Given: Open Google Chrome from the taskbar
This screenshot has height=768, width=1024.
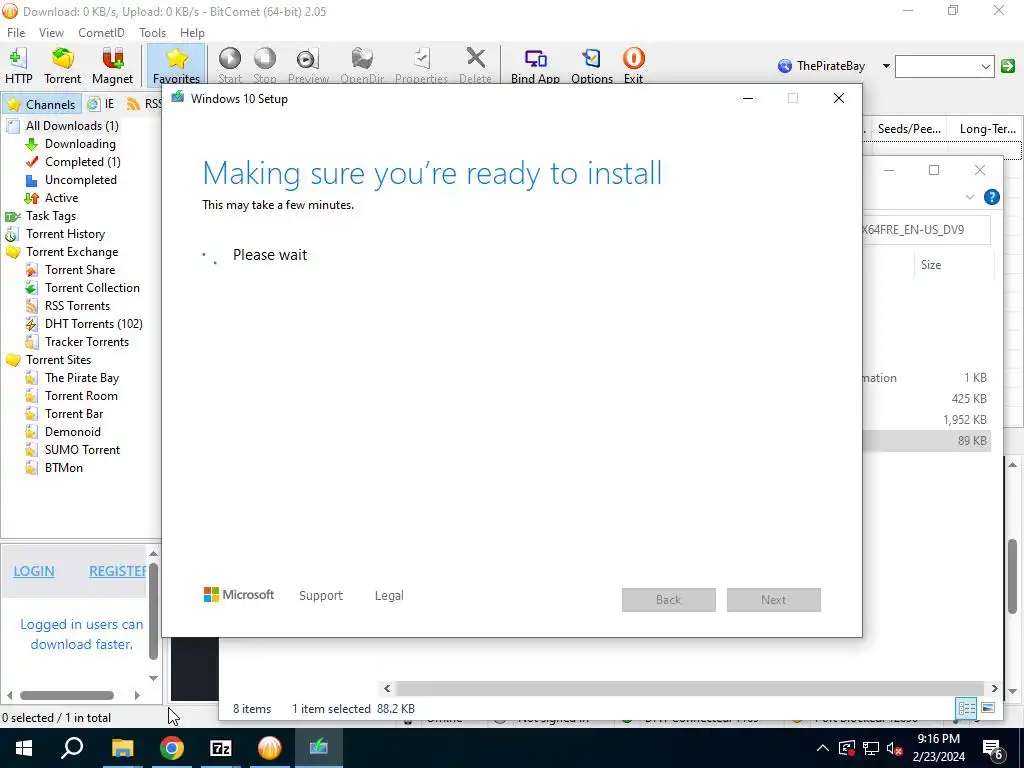Looking at the screenshot, I should point(172,748).
